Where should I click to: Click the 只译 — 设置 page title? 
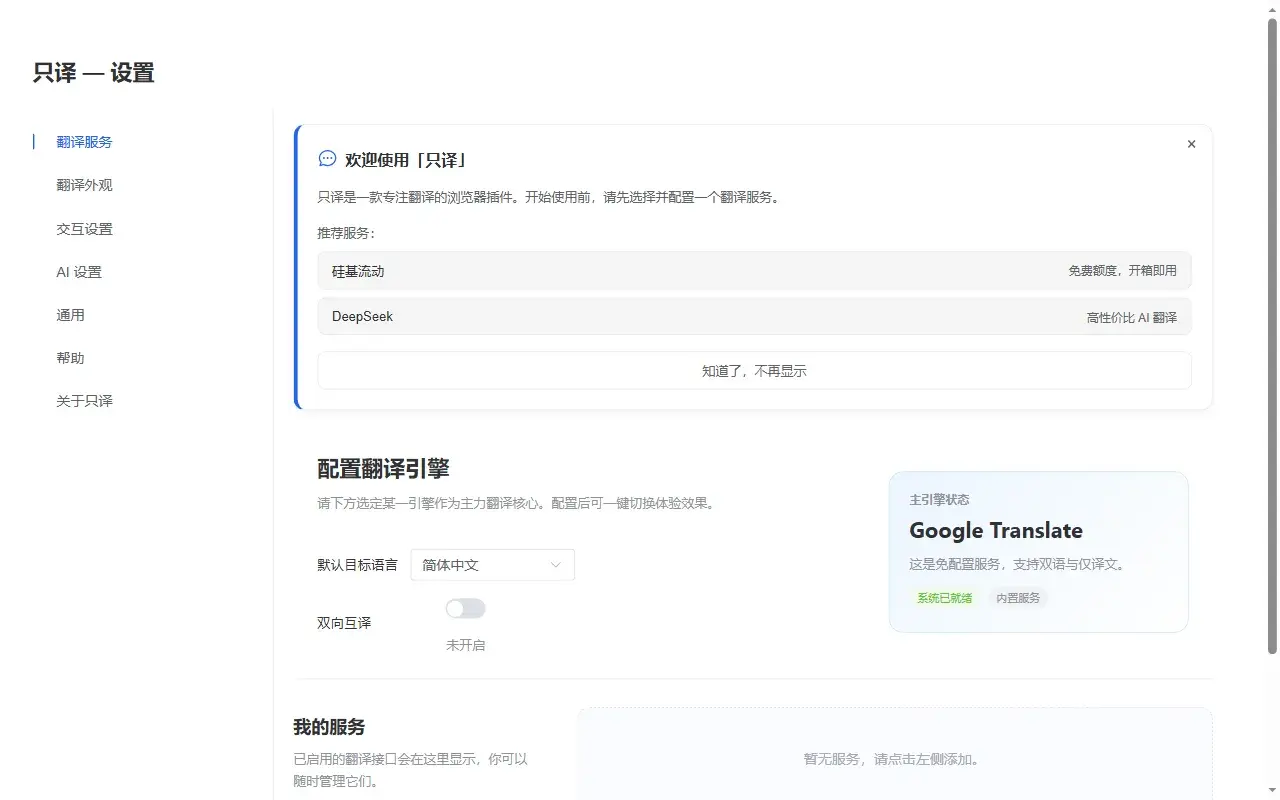94,73
